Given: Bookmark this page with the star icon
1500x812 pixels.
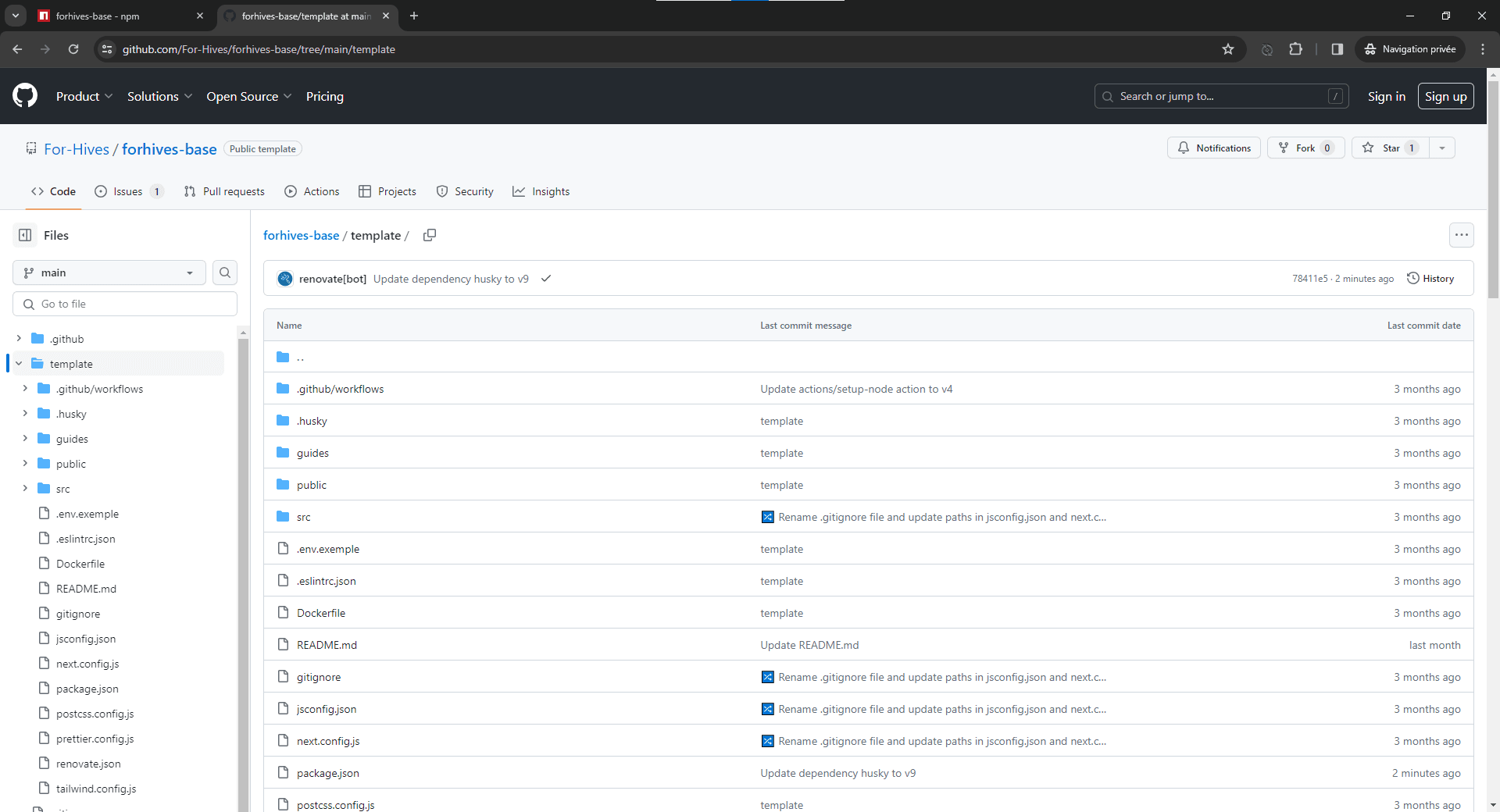Looking at the screenshot, I should (1228, 49).
